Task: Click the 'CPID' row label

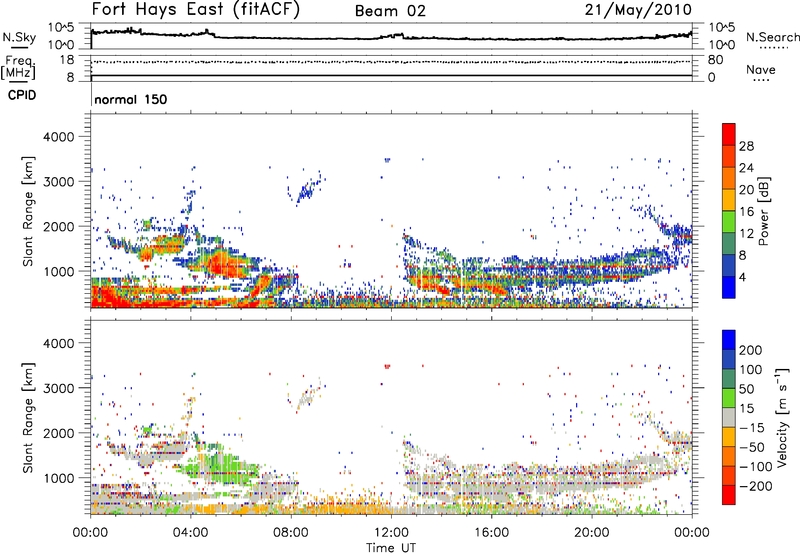Action: (x=22, y=95)
